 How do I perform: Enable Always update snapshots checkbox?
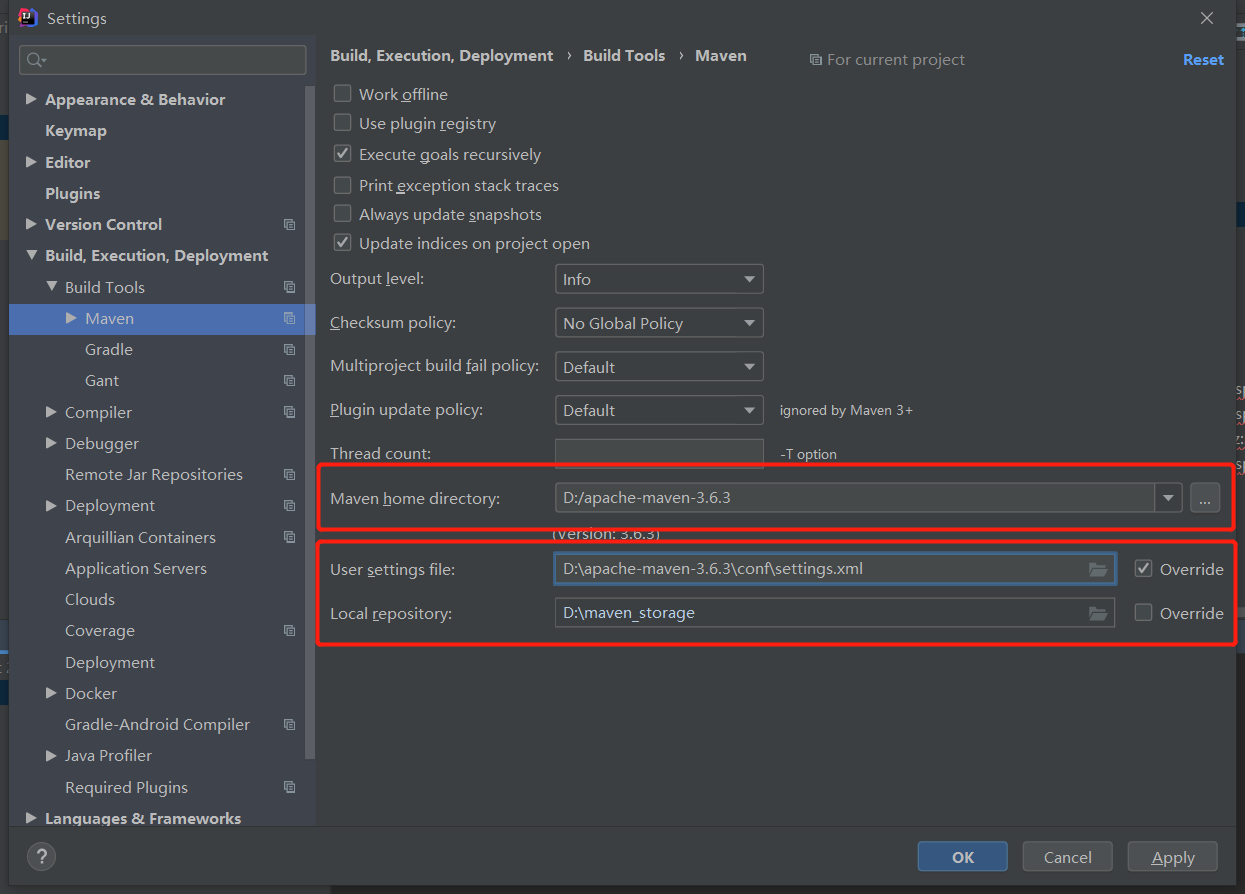click(x=342, y=214)
